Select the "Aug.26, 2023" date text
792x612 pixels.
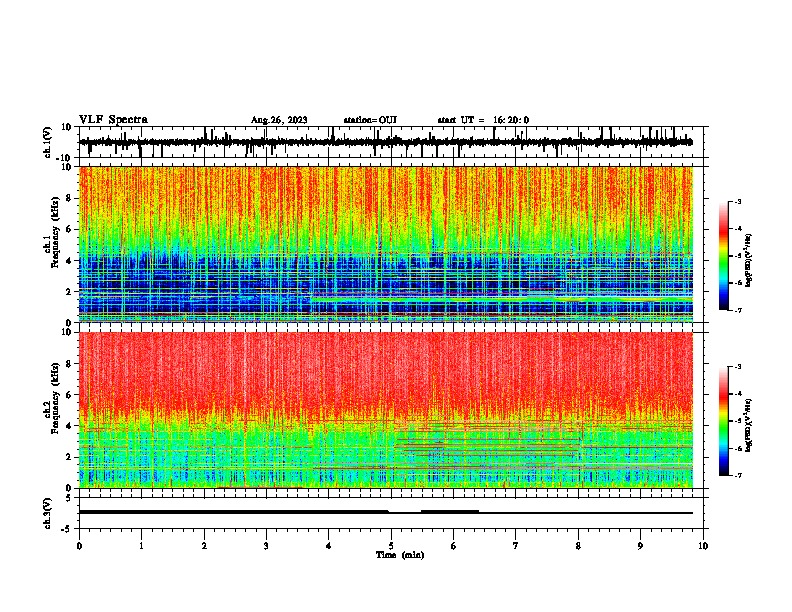279,120
